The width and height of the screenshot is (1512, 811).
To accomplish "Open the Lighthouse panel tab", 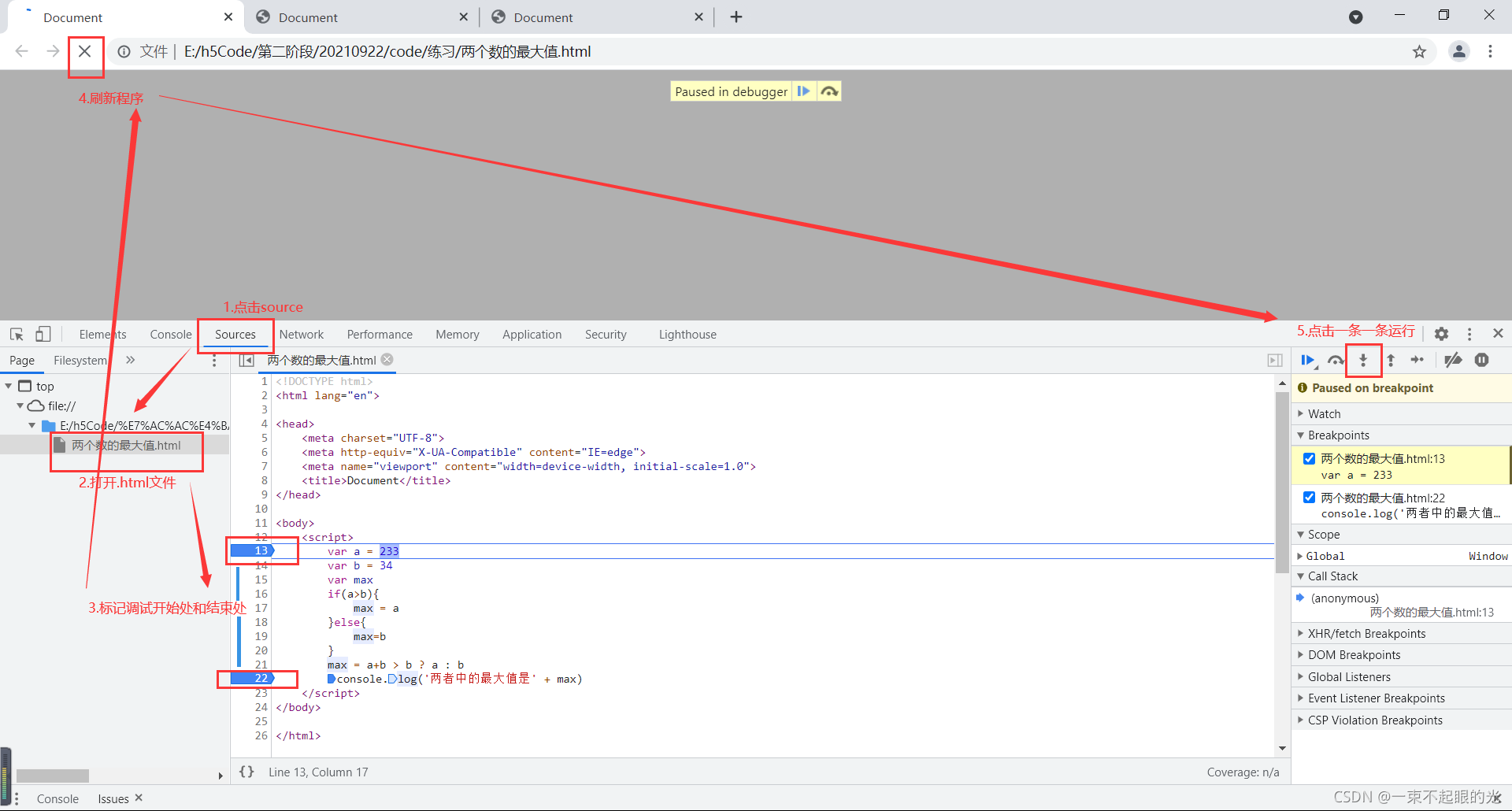I will click(687, 335).
